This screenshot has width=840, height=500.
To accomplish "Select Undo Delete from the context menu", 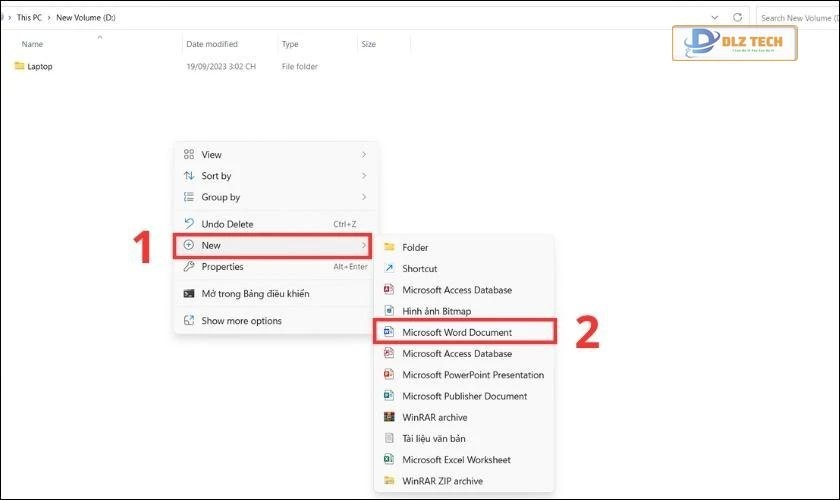I will (227, 224).
